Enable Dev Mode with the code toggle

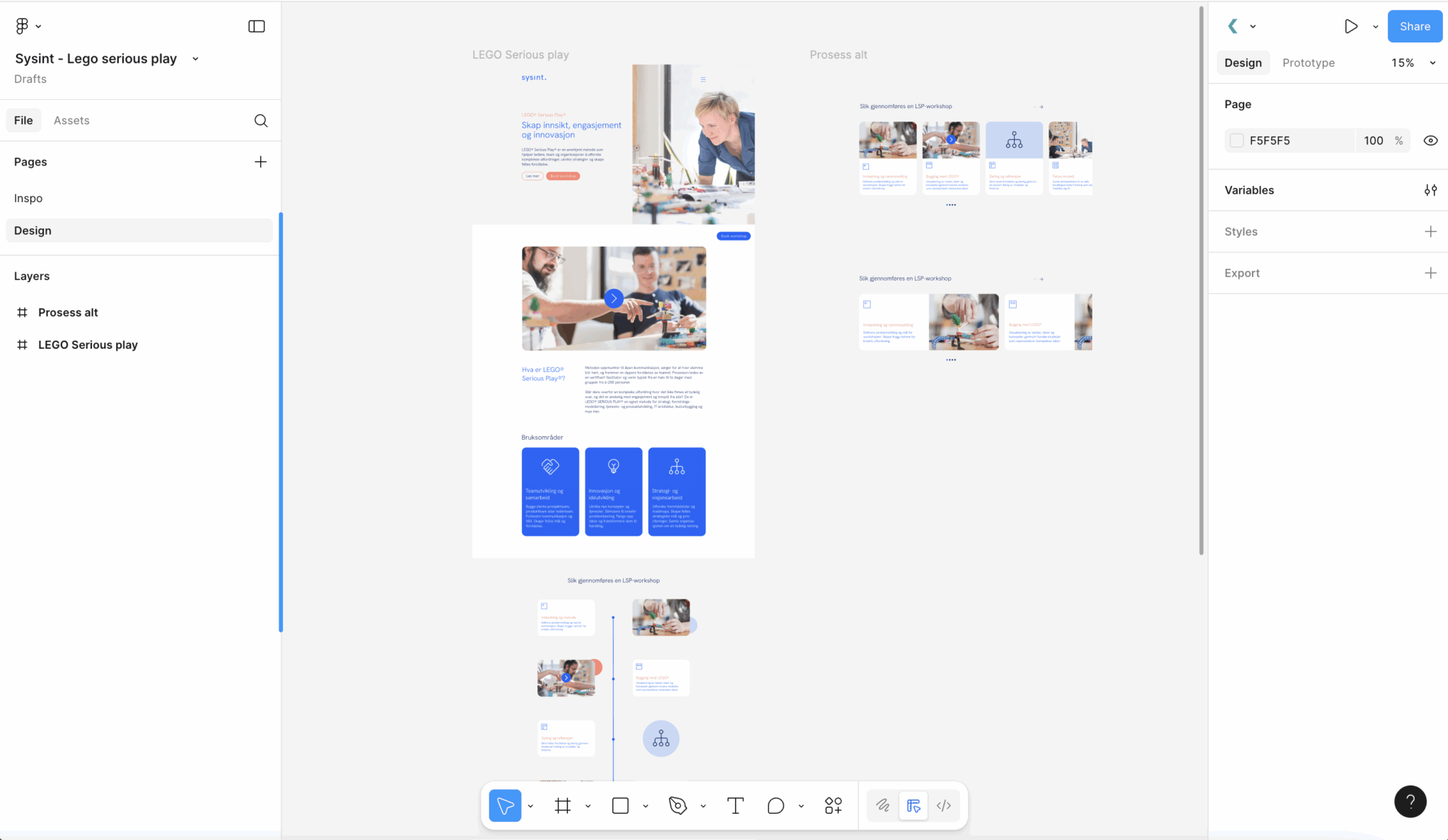pyautogui.click(x=944, y=805)
